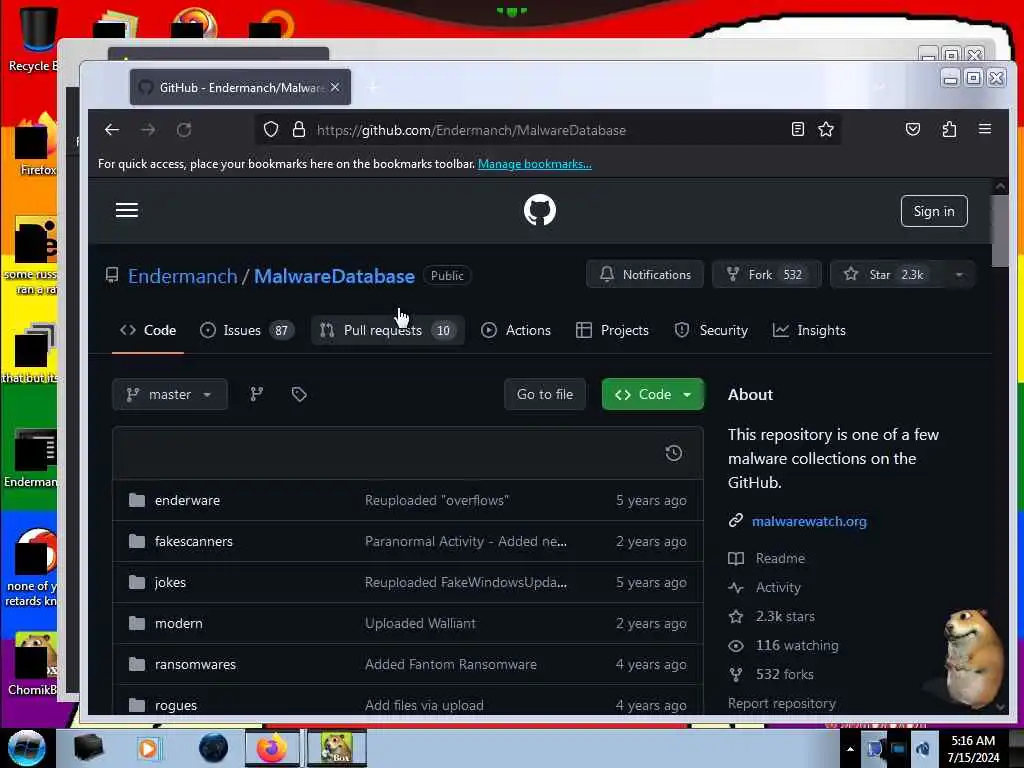
Task: Open the Projects tab
Action: pos(612,330)
